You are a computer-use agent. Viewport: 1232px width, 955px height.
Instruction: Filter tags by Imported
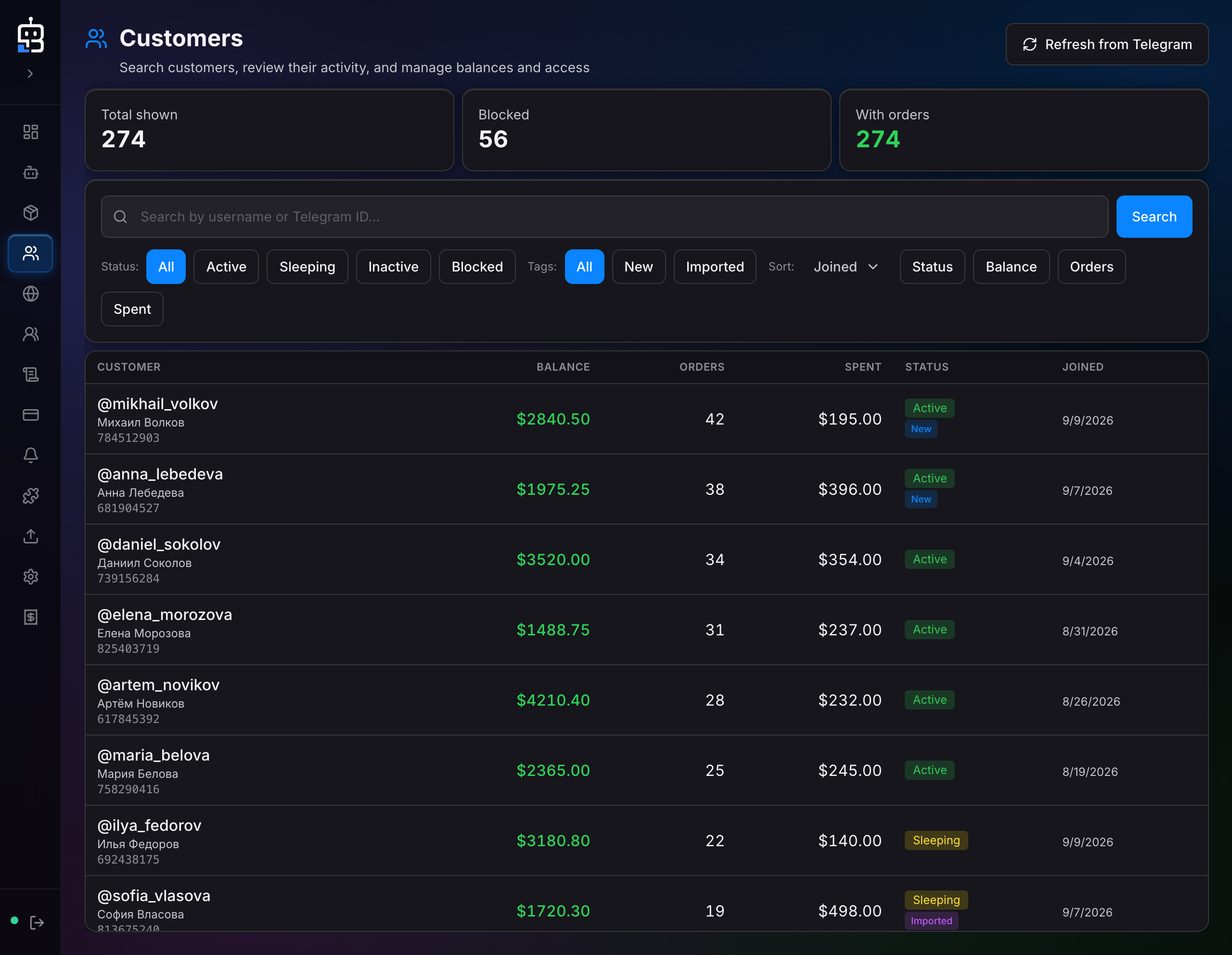coord(715,267)
